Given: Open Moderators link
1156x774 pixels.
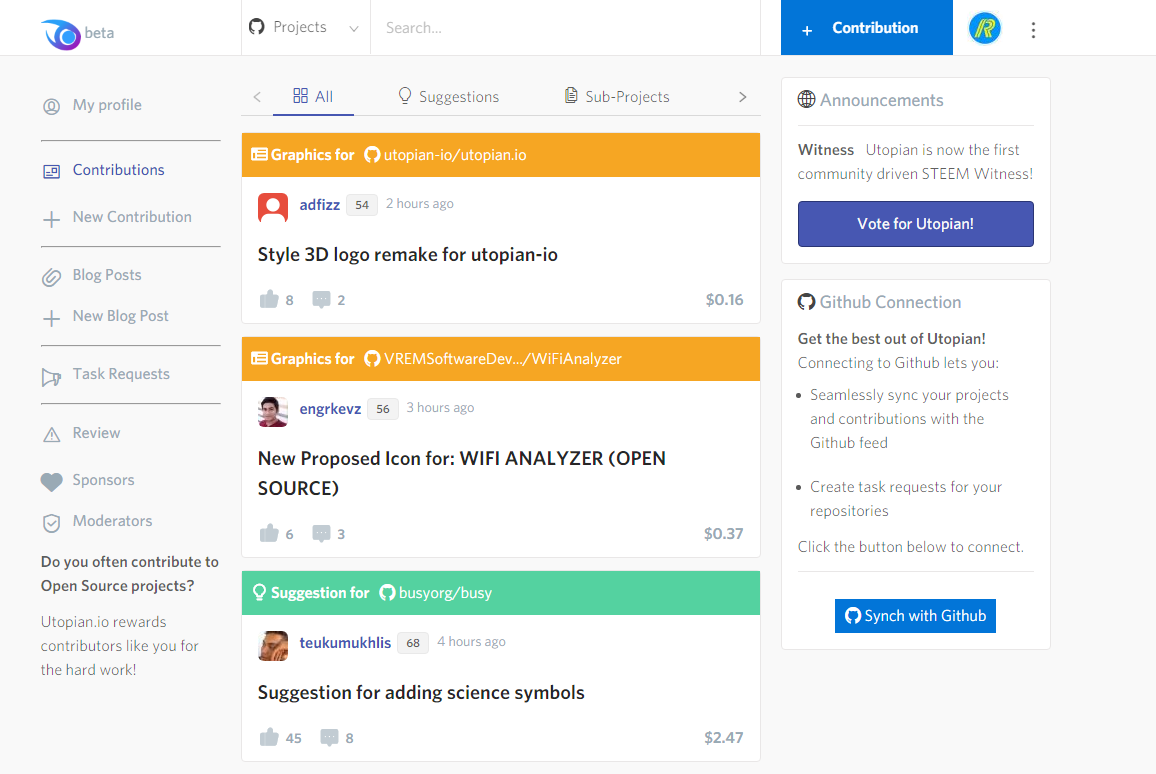Looking at the screenshot, I should (112, 520).
